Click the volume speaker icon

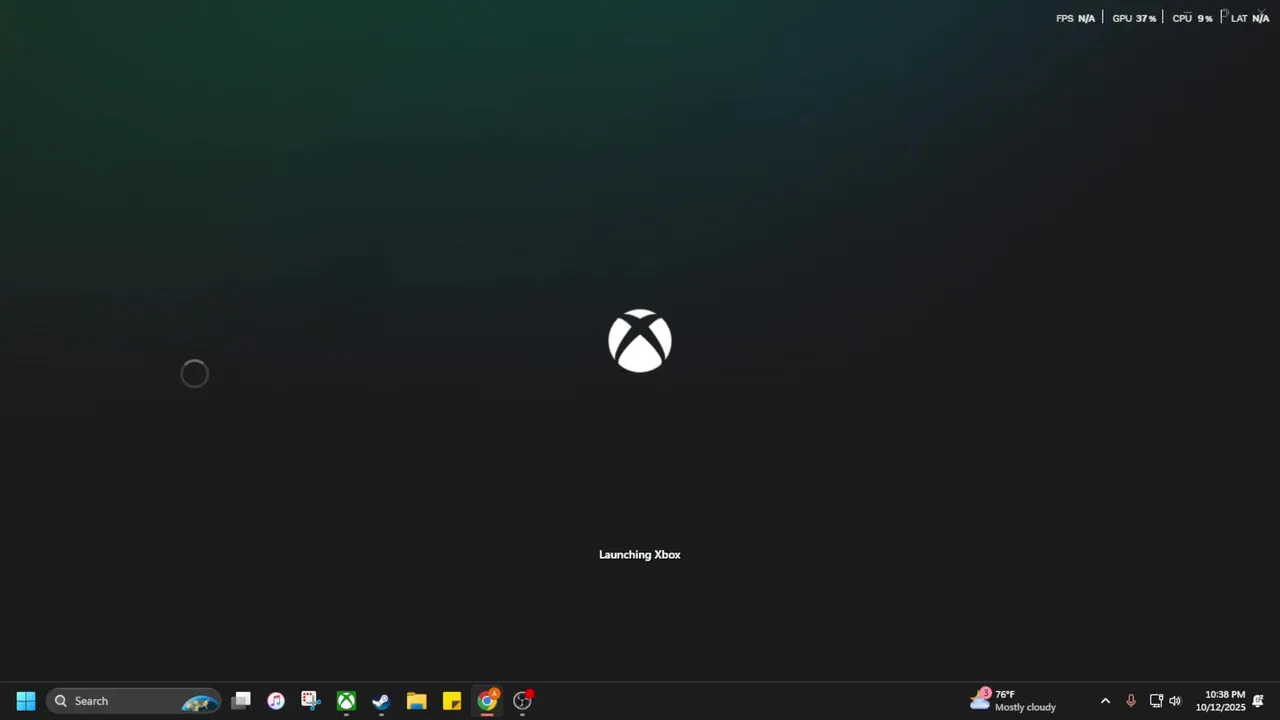click(x=1175, y=701)
